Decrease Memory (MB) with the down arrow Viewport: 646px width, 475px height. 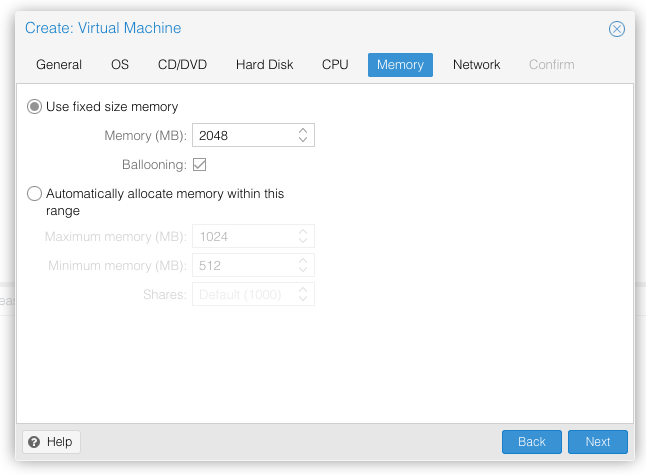pyautogui.click(x=303, y=140)
